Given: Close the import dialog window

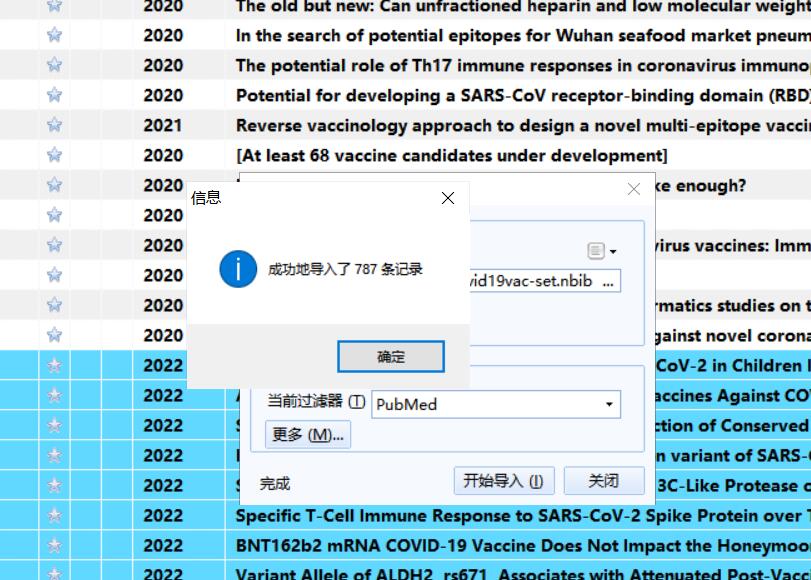Looking at the screenshot, I should pos(634,189).
